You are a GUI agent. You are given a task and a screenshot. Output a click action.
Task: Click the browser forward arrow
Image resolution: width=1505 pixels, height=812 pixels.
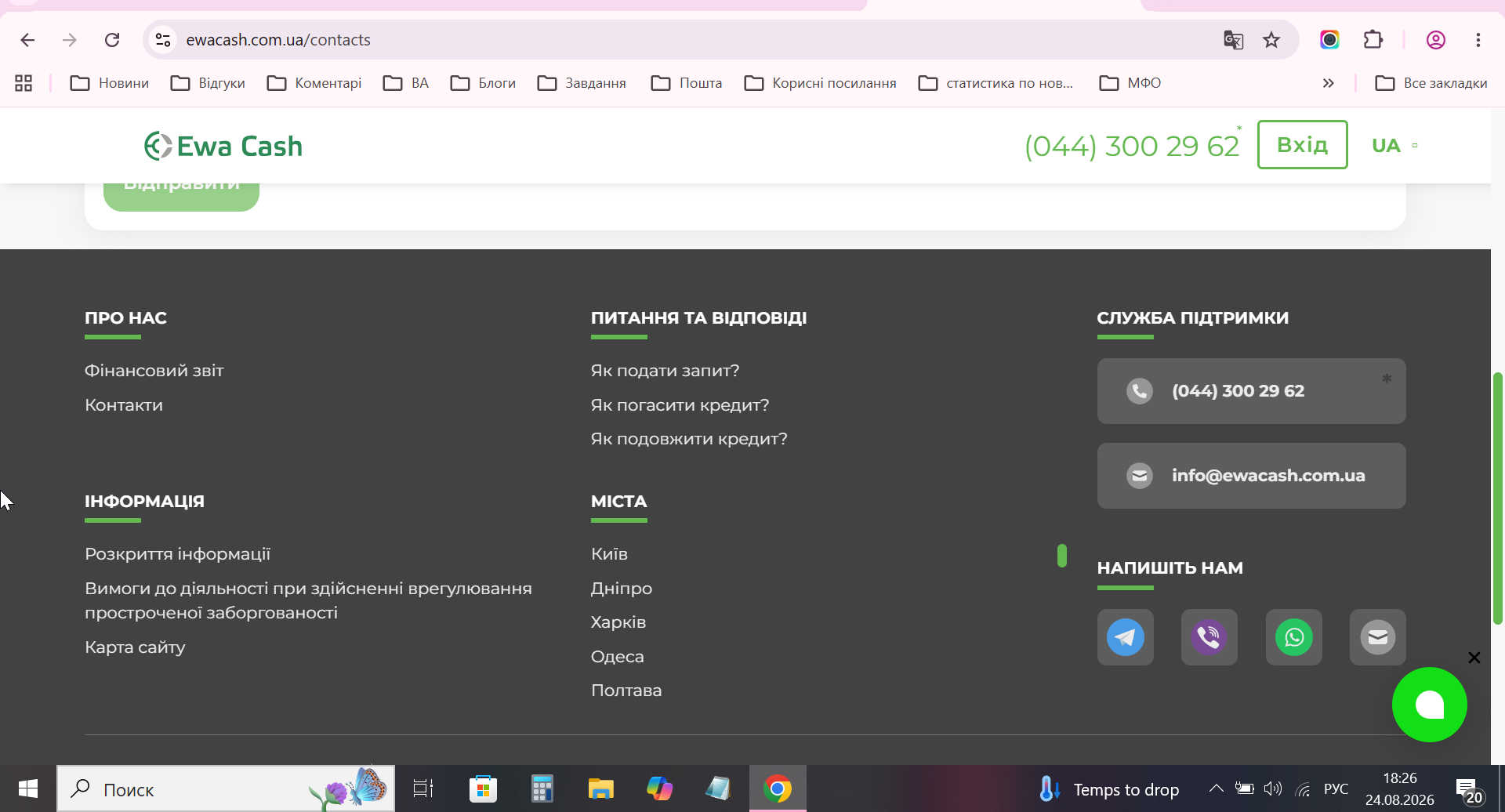pos(70,40)
